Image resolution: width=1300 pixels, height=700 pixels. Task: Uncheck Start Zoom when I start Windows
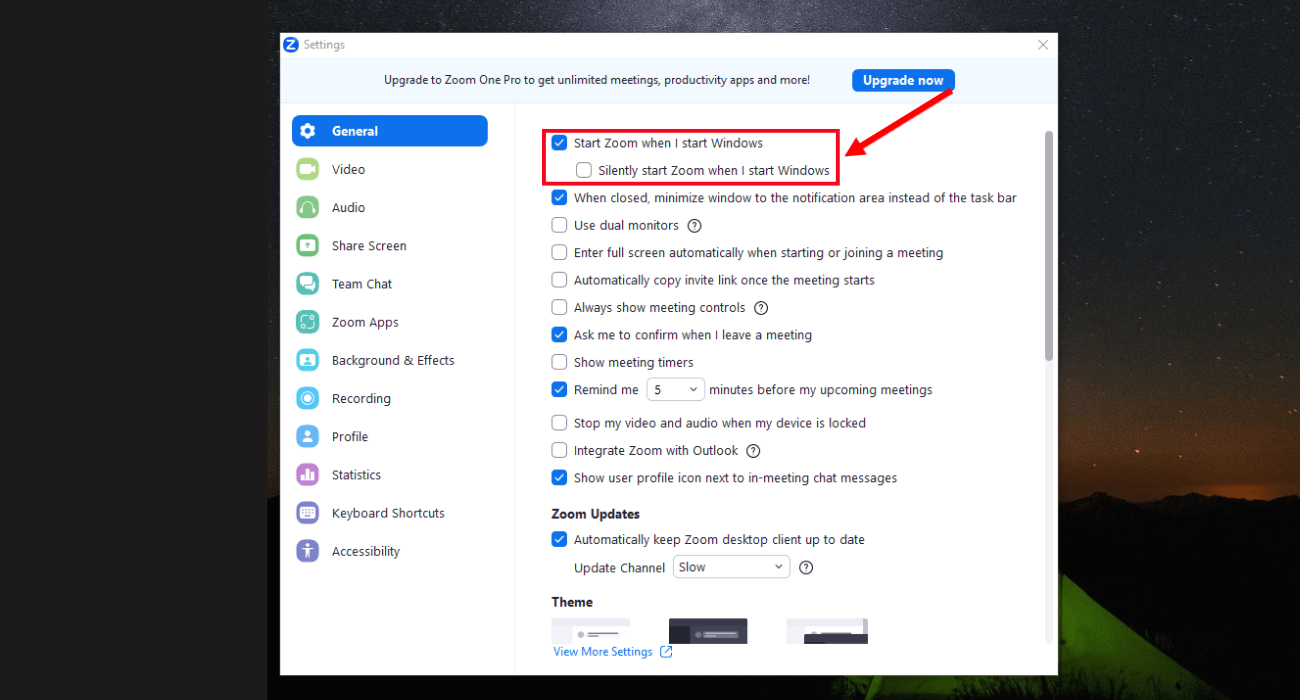pos(559,143)
